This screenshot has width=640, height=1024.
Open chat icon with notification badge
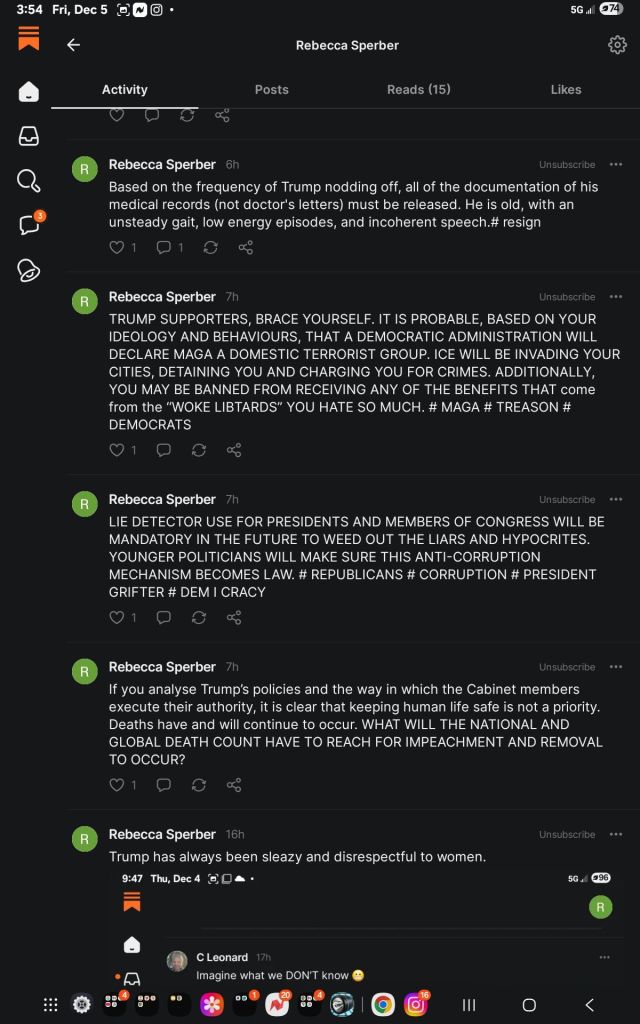[x=29, y=225]
